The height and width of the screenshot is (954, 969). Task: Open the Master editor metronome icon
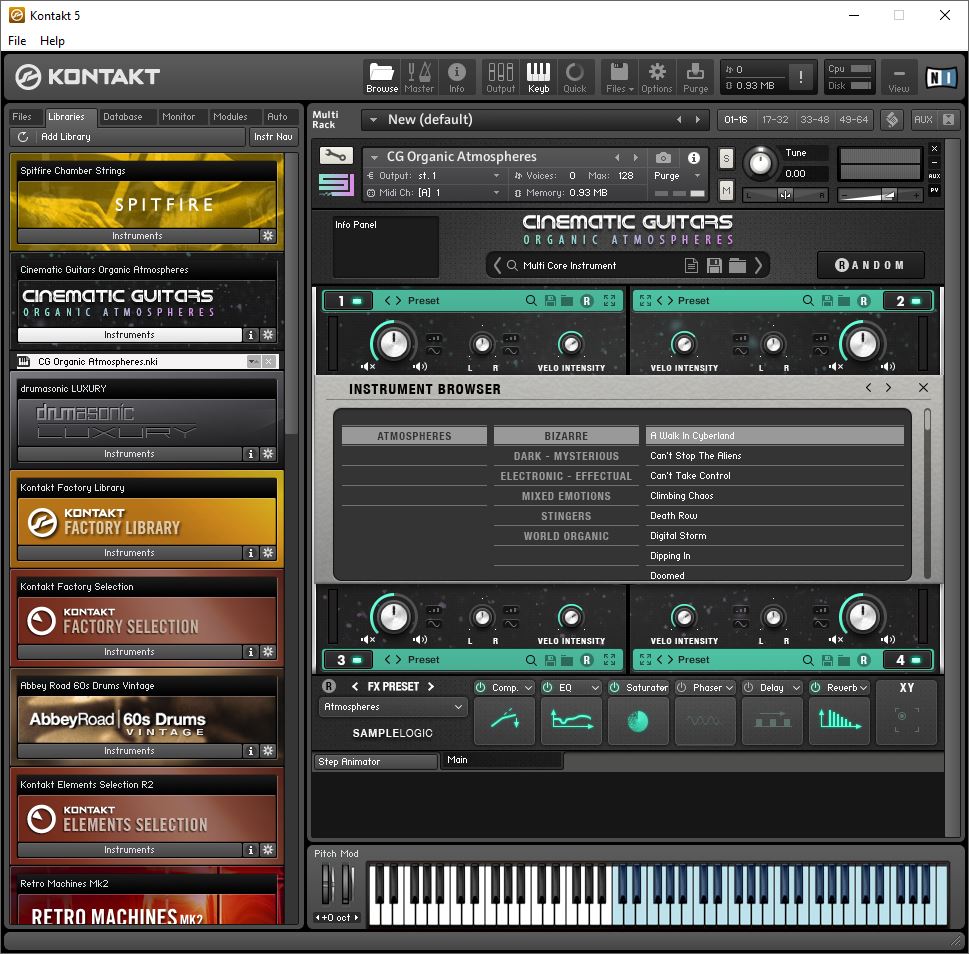(x=419, y=77)
